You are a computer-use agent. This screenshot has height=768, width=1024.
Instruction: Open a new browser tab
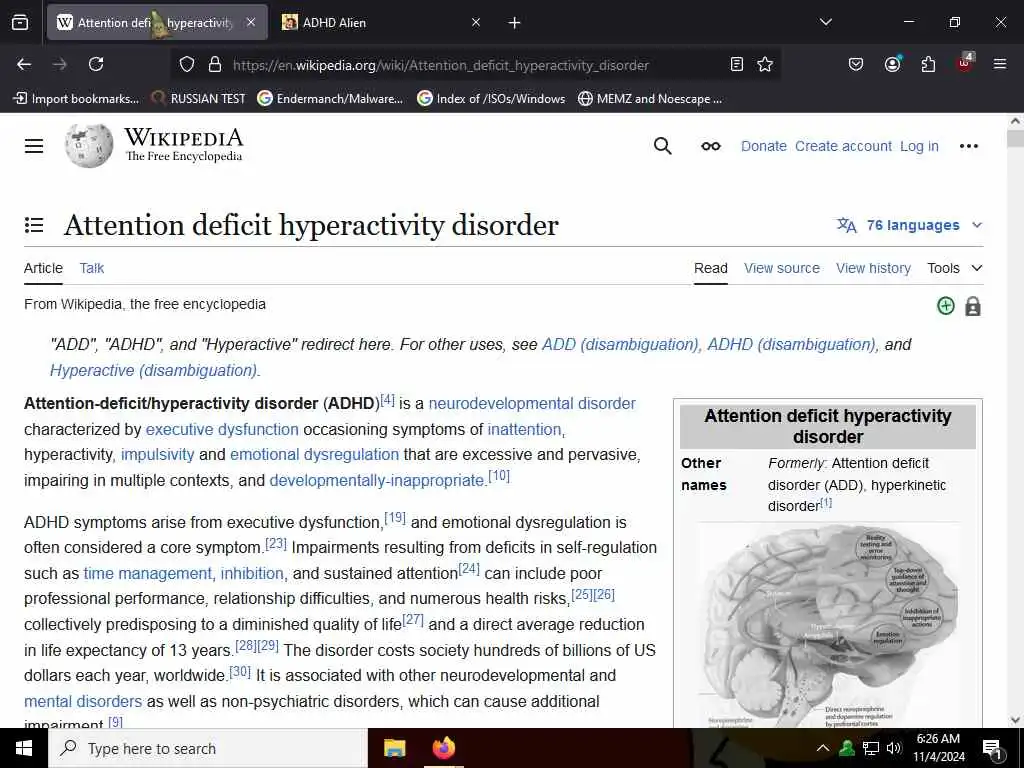pyautogui.click(x=515, y=23)
